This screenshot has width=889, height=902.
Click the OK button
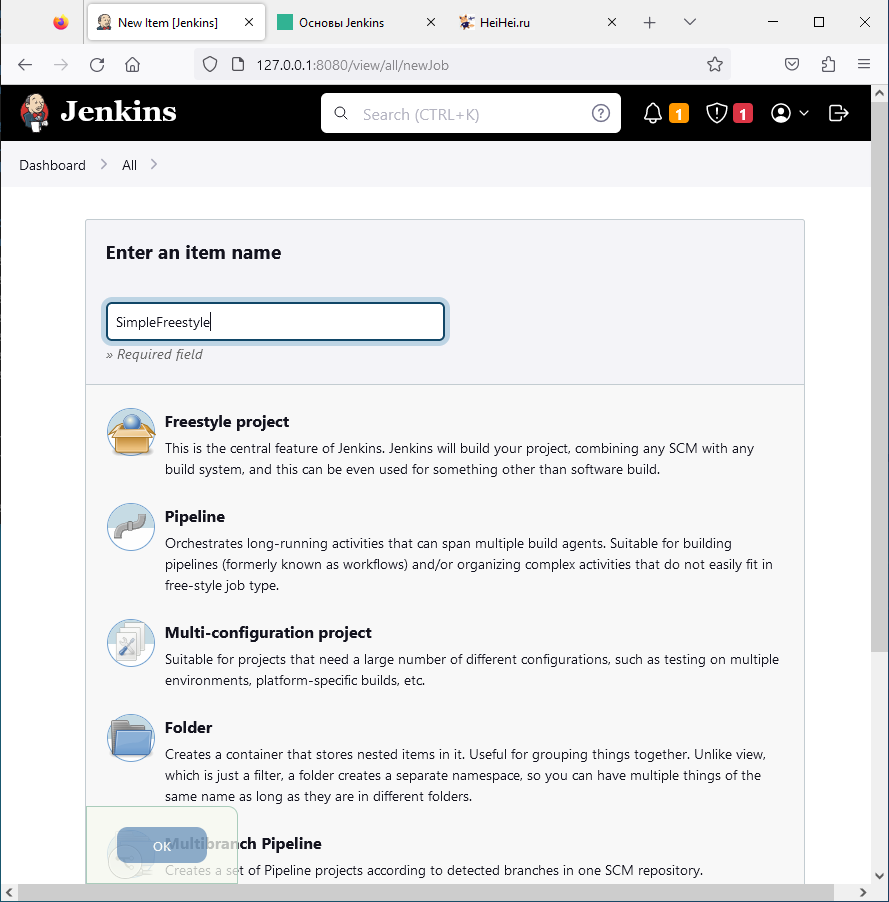point(162,846)
